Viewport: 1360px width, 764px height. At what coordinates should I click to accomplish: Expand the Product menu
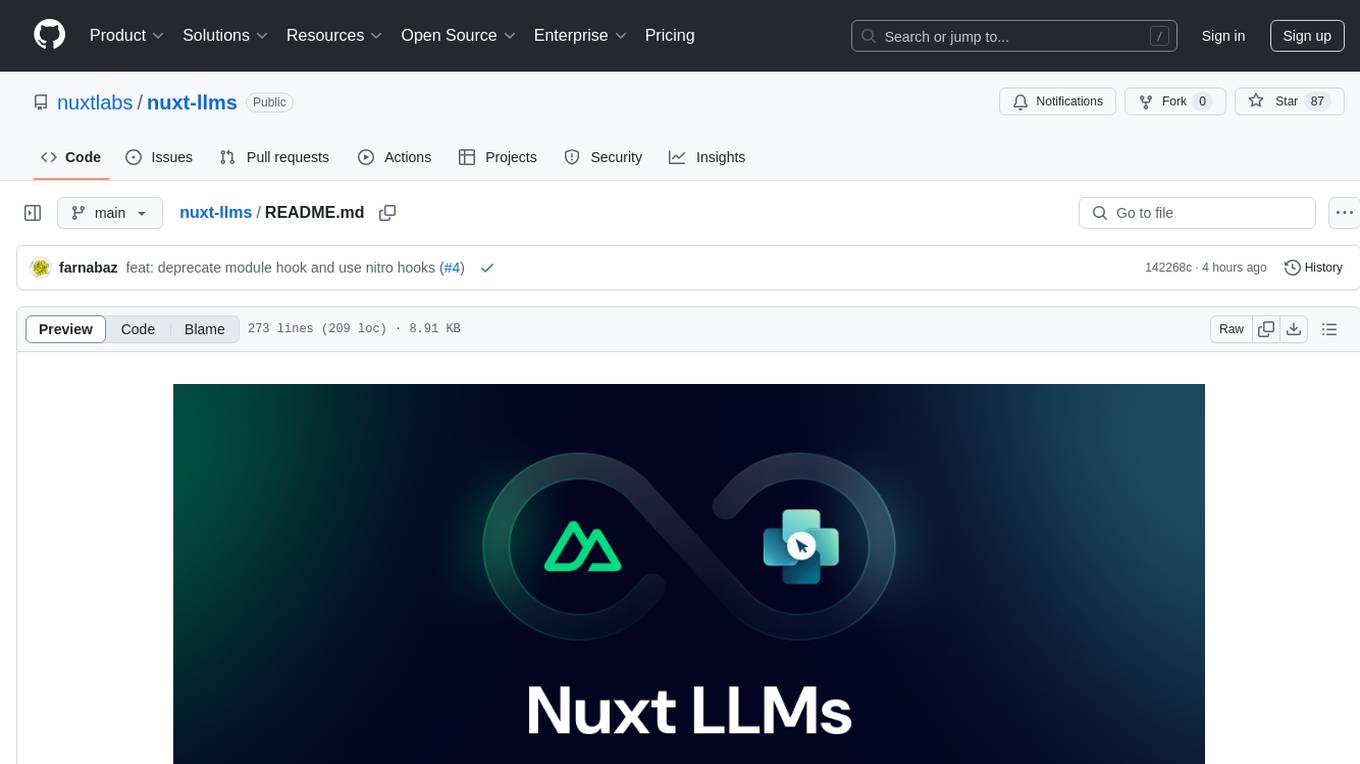pyautogui.click(x=127, y=35)
